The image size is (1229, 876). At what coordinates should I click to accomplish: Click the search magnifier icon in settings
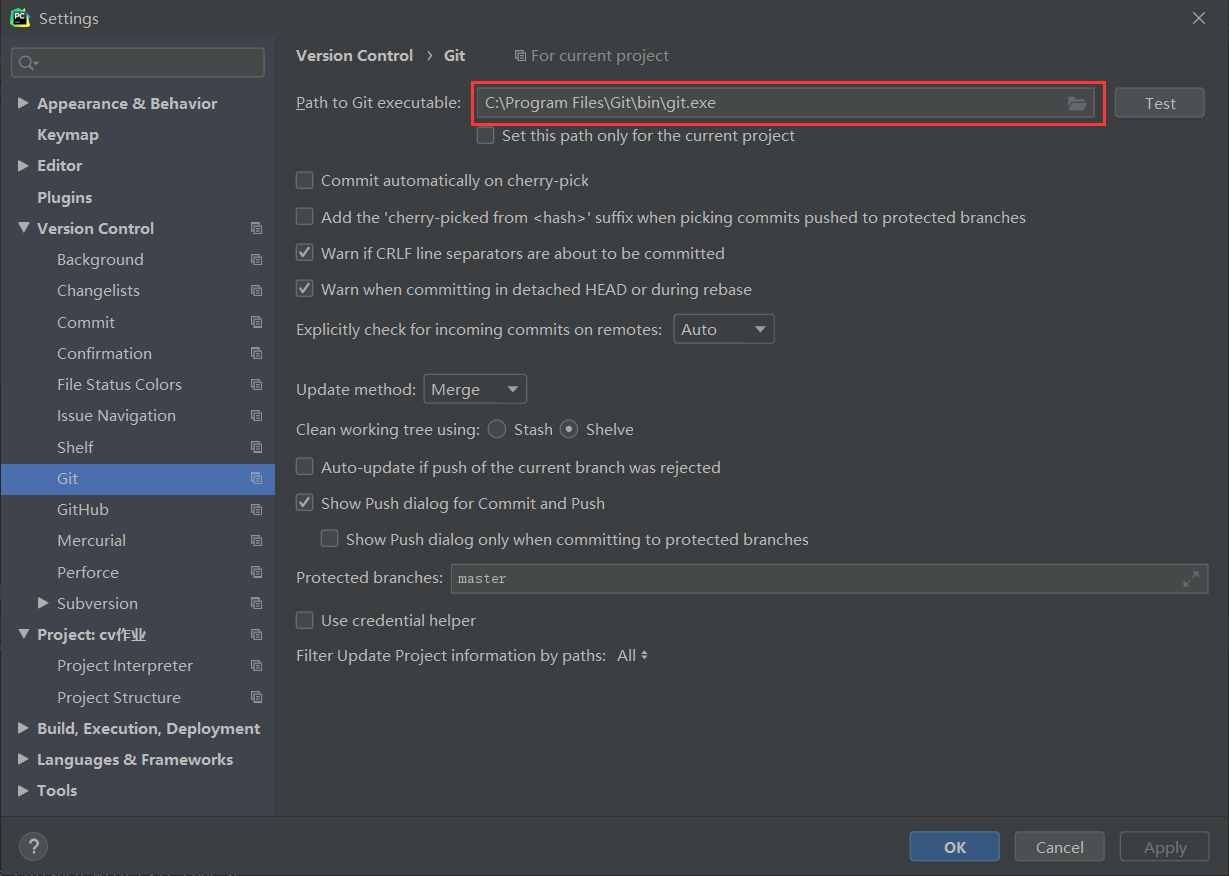[27, 63]
